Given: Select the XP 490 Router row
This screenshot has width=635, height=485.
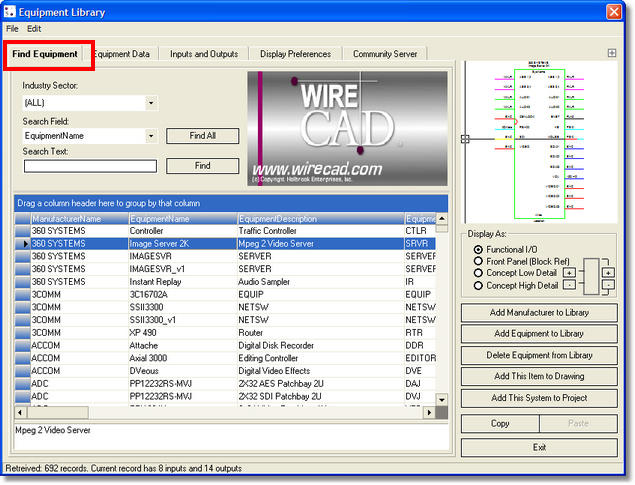Looking at the screenshot, I should coord(225,333).
